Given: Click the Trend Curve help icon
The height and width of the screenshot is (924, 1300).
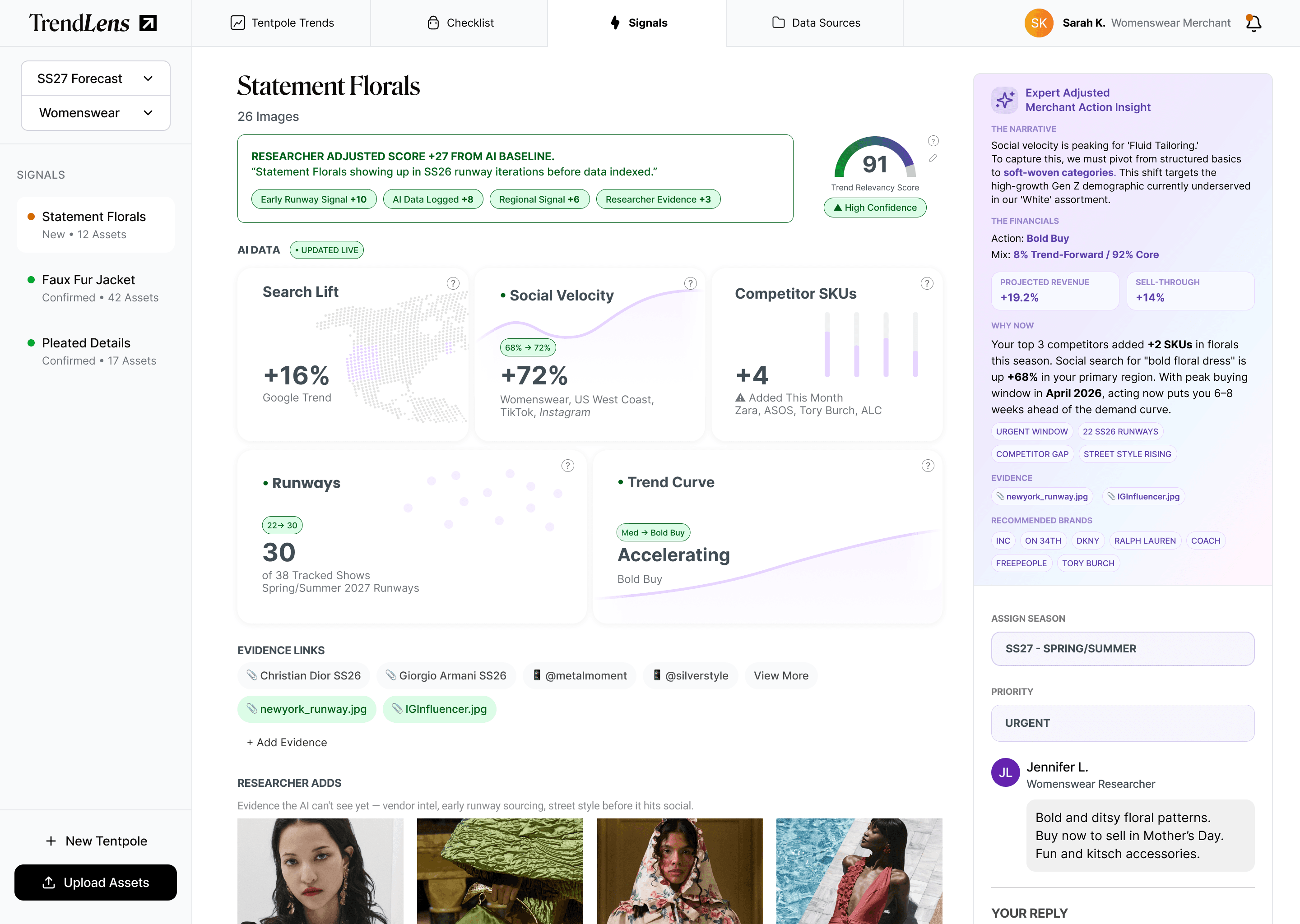Looking at the screenshot, I should pos(928,466).
